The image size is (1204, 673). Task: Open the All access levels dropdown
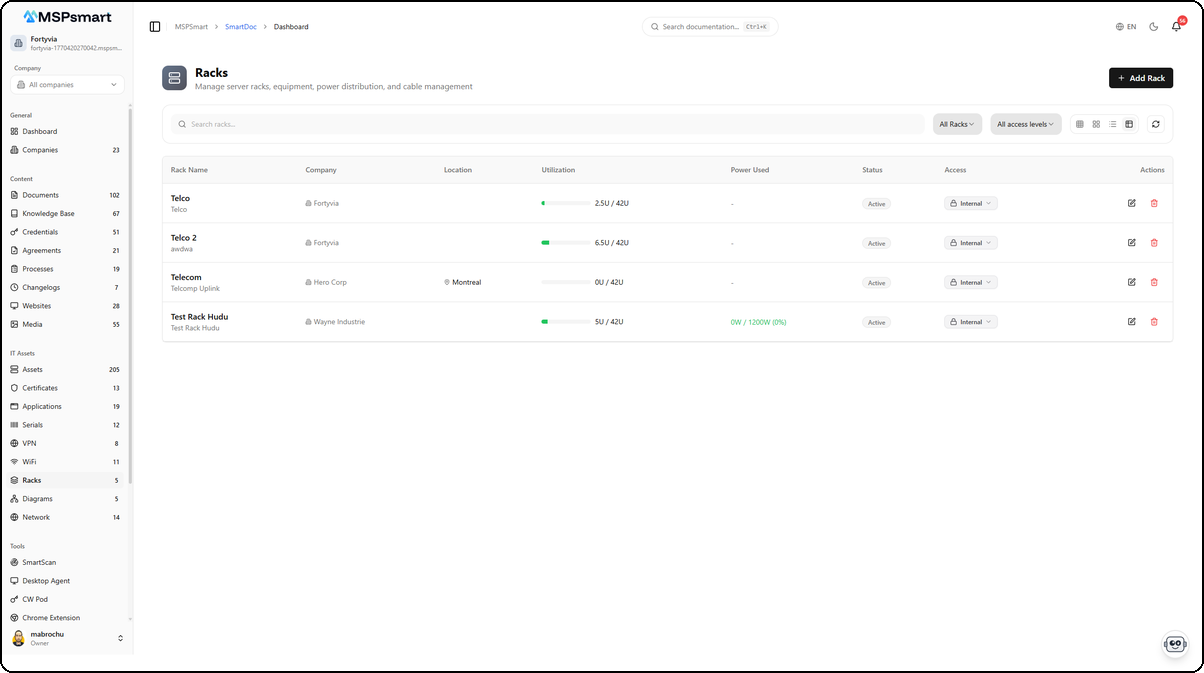[x=1026, y=123]
